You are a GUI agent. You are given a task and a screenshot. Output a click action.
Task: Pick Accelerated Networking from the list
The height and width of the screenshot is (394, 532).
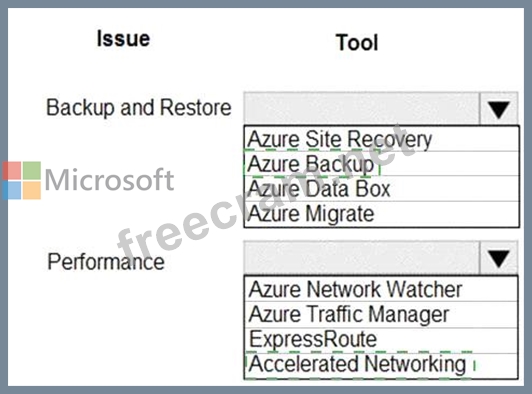click(381, 365)
